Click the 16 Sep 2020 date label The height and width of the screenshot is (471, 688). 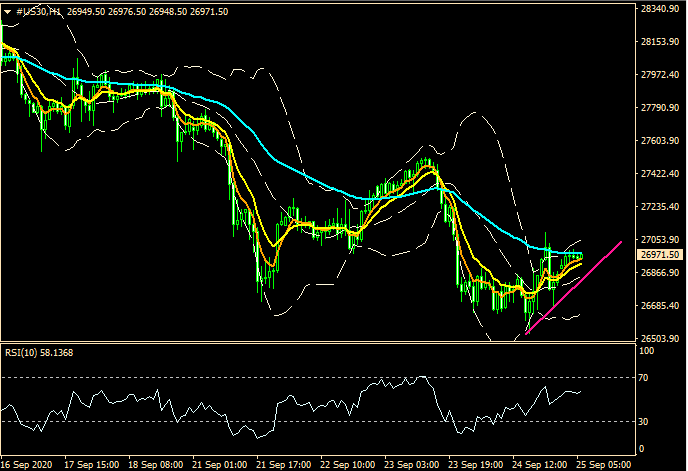tap(27, 464)
